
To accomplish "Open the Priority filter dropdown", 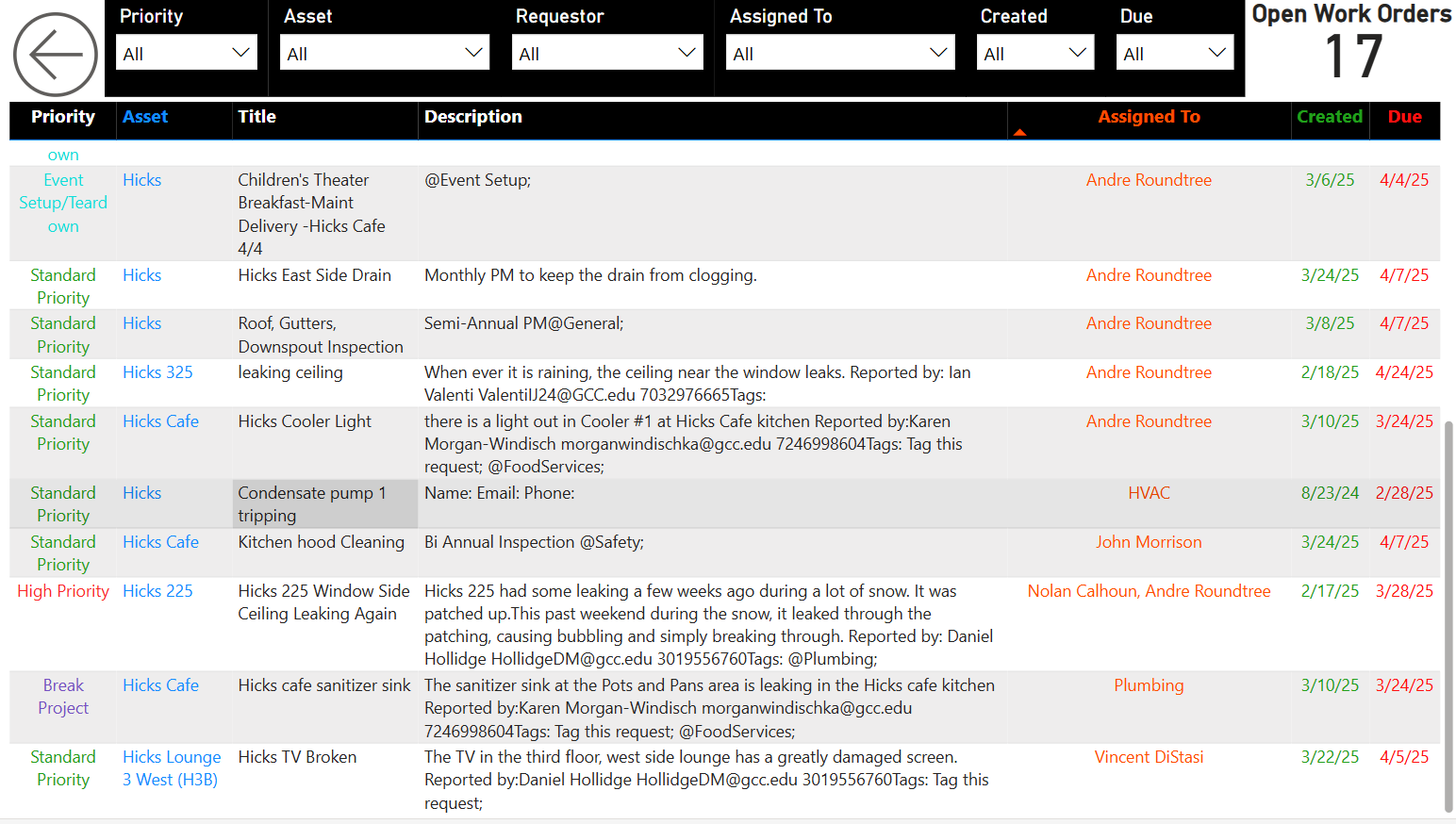I will tap(187, 53).
